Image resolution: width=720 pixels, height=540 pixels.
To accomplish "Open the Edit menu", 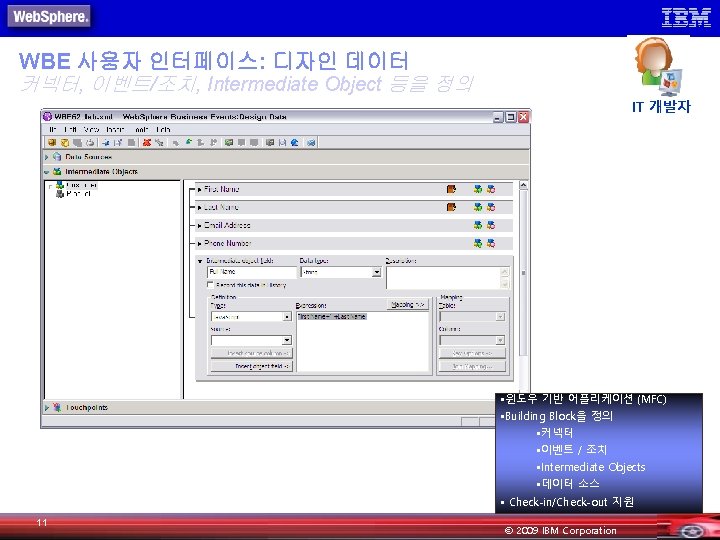I will [x=70, y=130].
